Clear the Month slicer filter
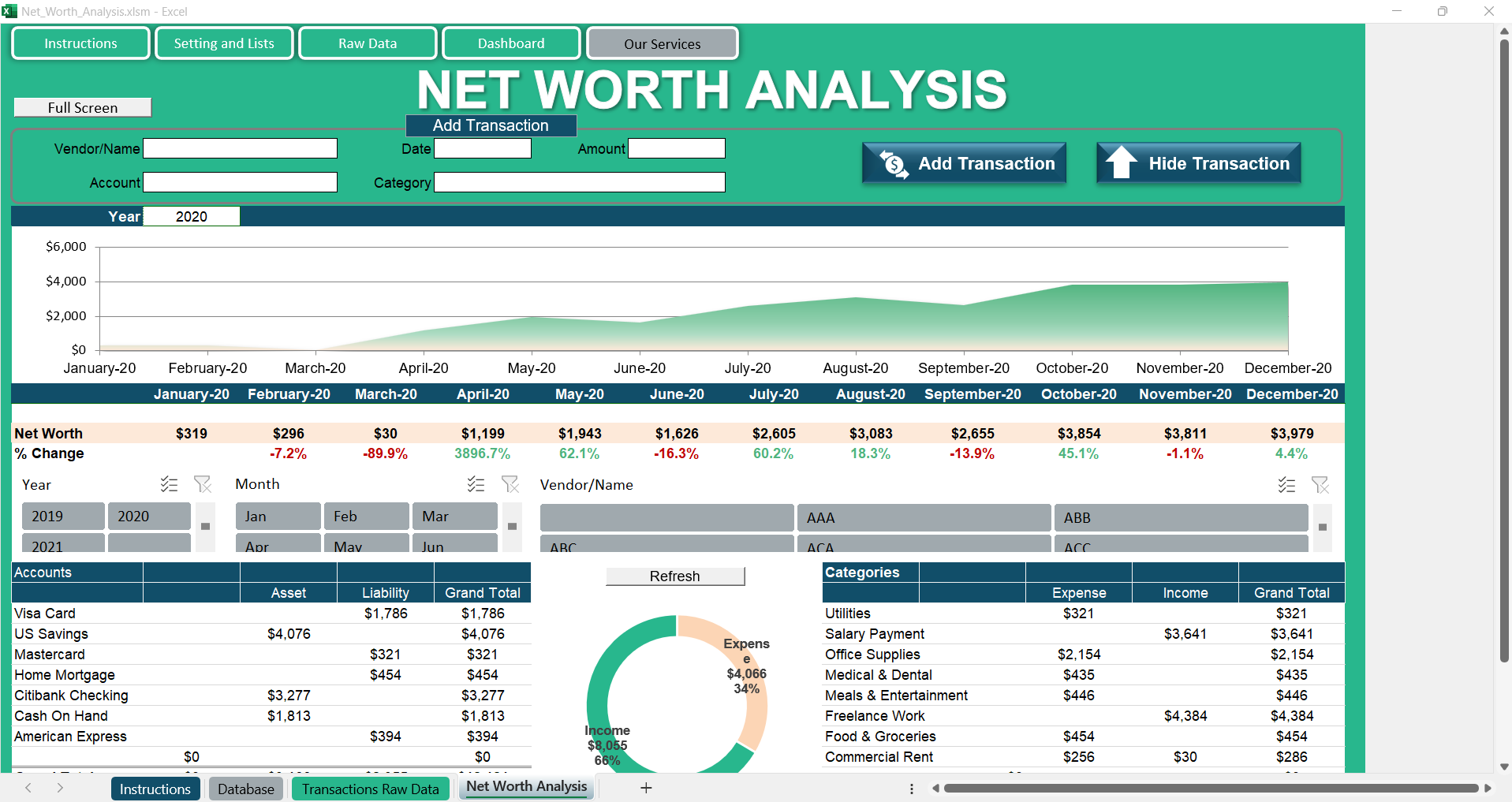Screen dimensions: 1512x802 tap(510, 484)
